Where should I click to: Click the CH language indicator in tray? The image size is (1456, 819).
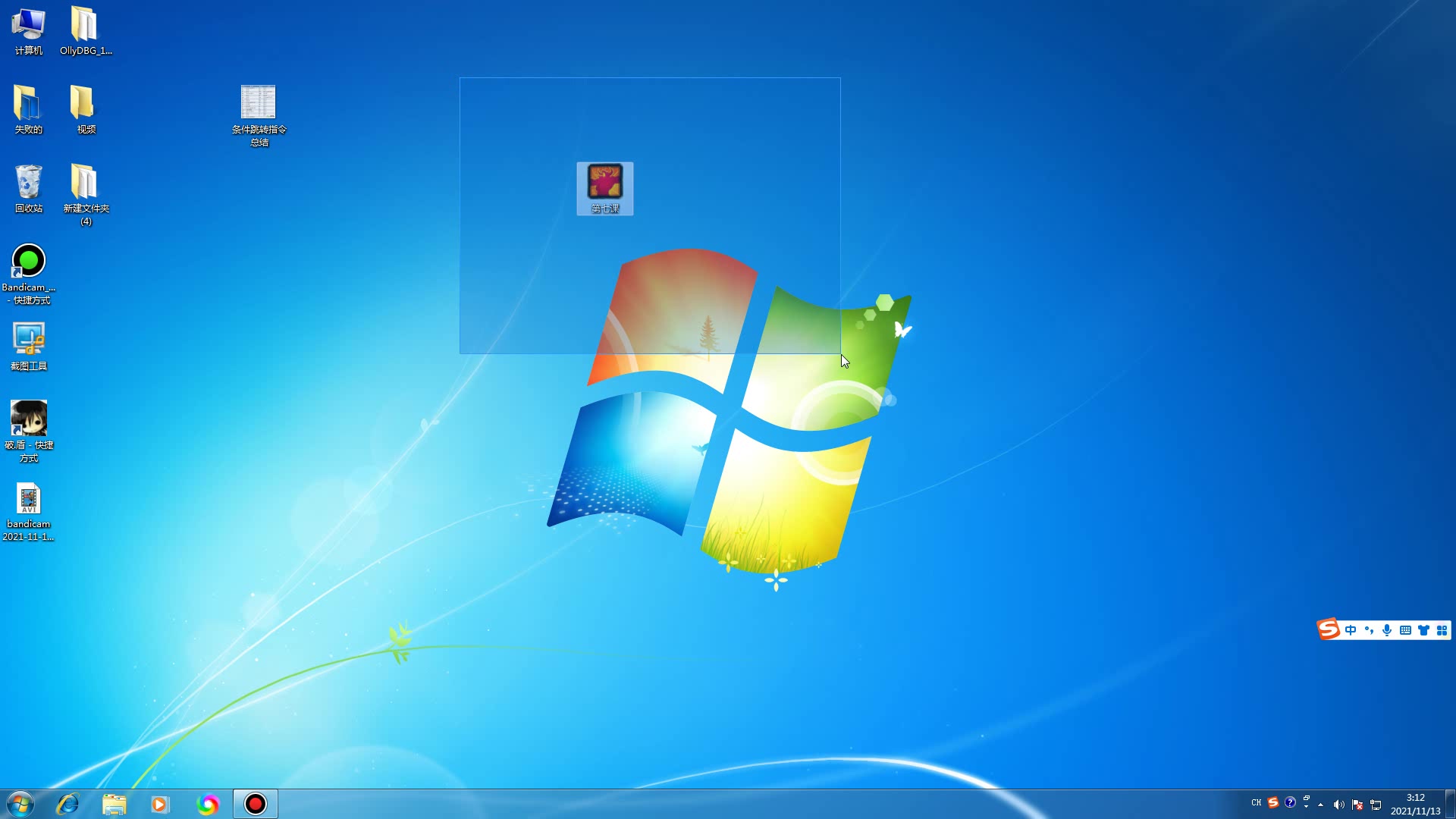coord(1257,802)
